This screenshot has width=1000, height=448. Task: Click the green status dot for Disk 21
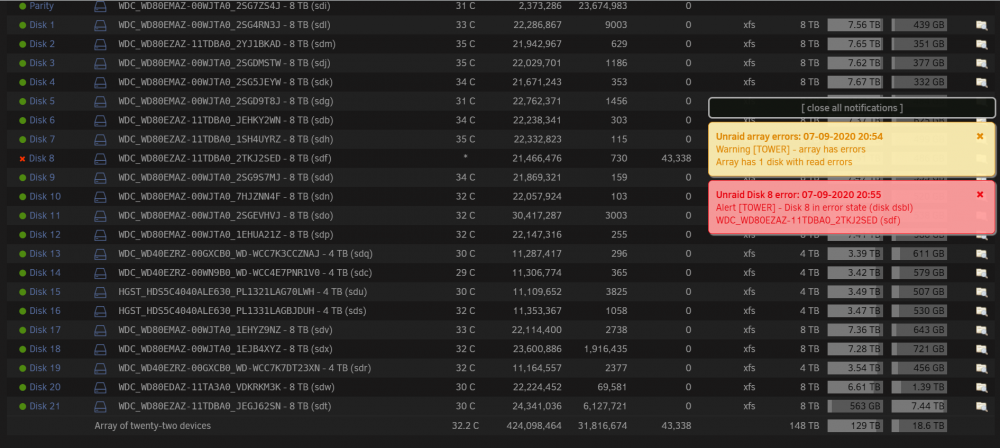coord(22,407)
